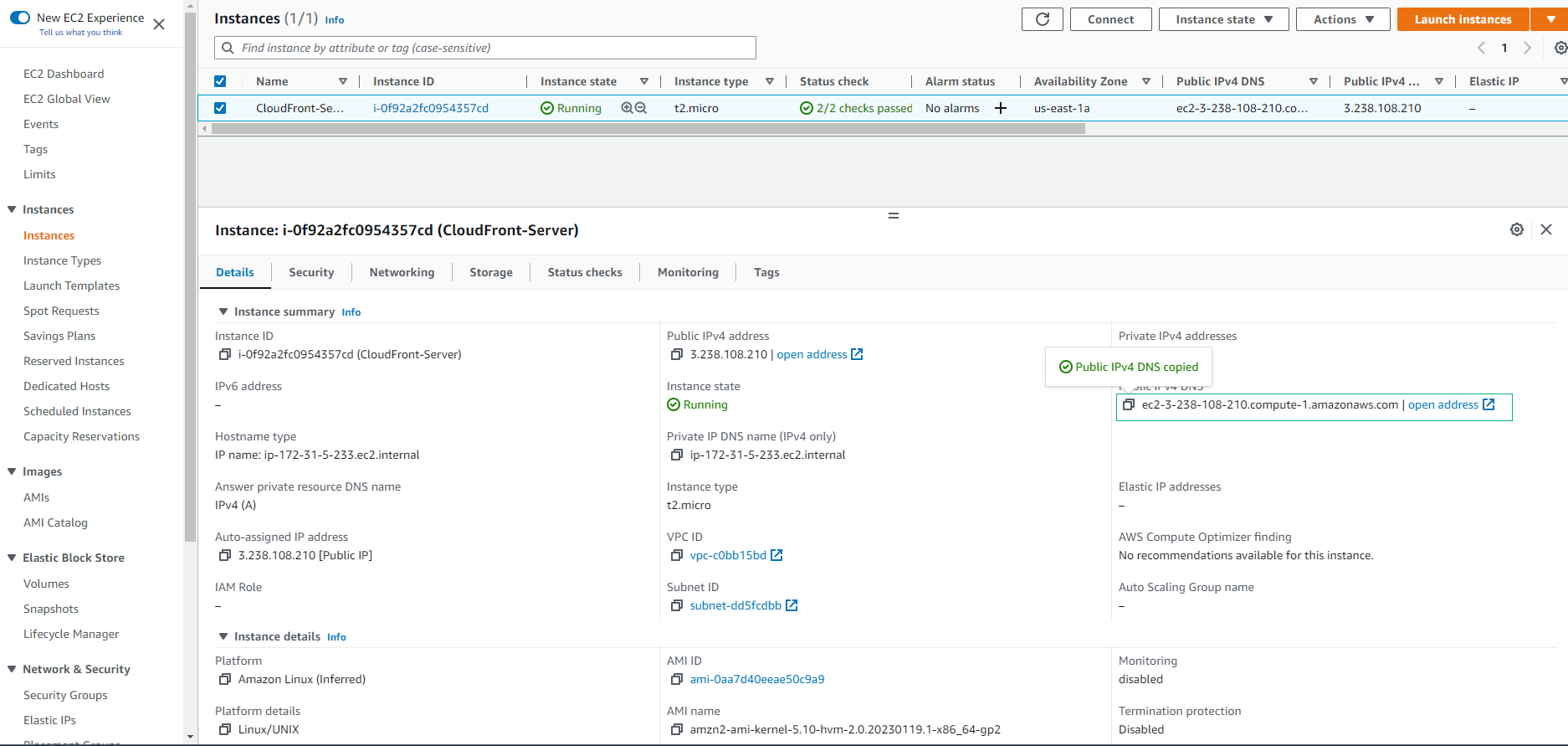1568x746 pixels.
Task: Switch to the Status checks tab
Action: point(585,272)
